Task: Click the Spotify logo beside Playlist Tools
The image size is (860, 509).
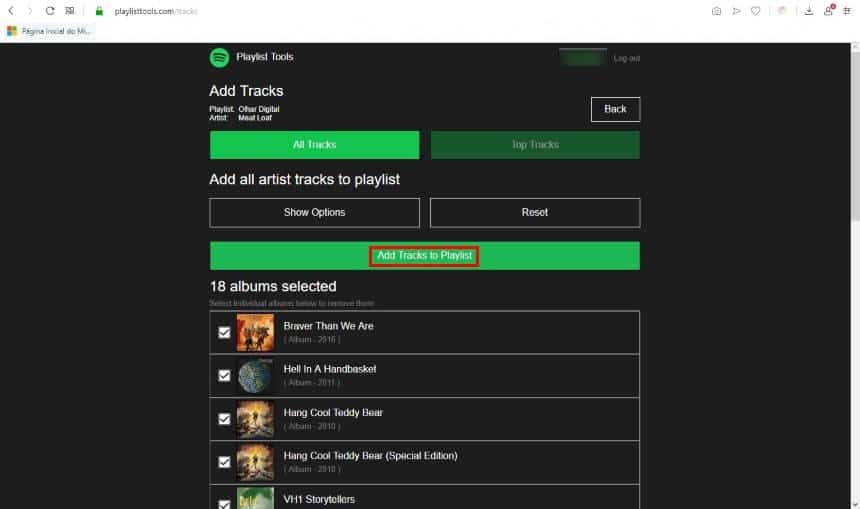Action: [x=219, y=58]
